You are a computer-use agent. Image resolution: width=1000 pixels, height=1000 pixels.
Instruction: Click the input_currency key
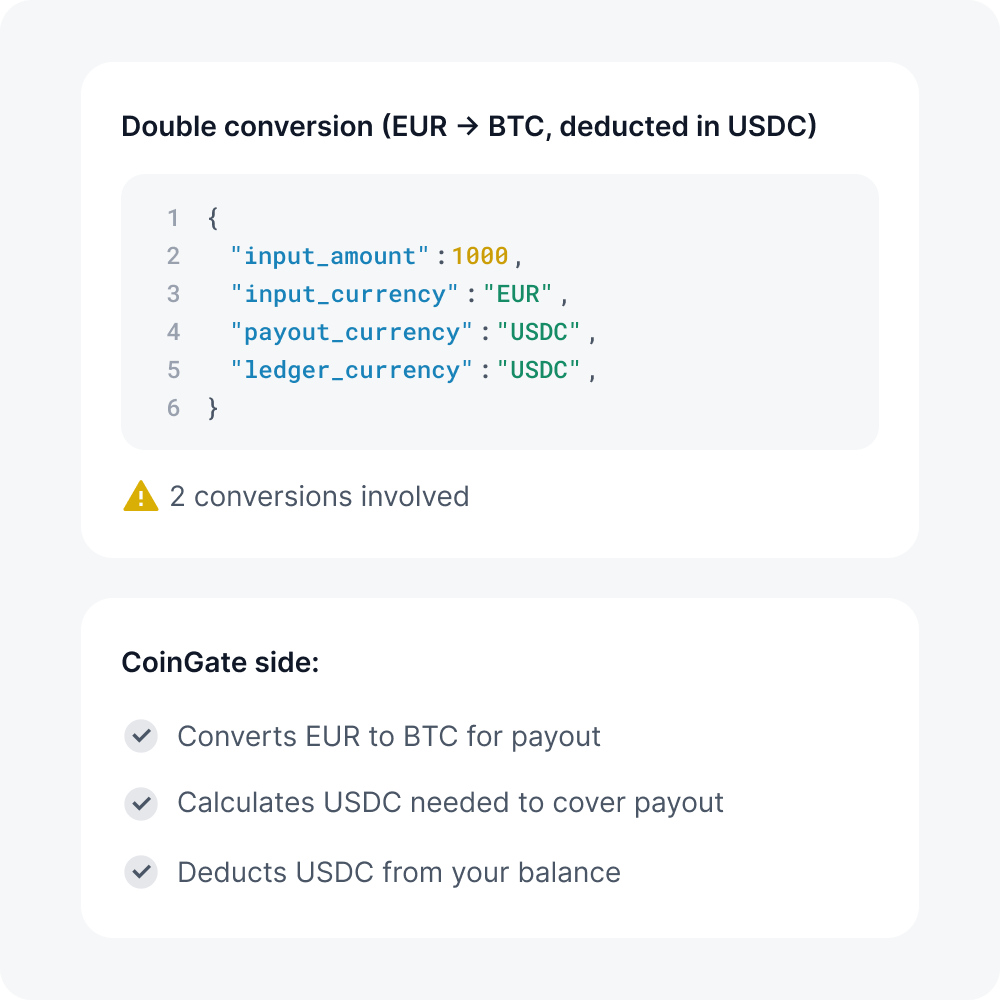click(345, 294)
